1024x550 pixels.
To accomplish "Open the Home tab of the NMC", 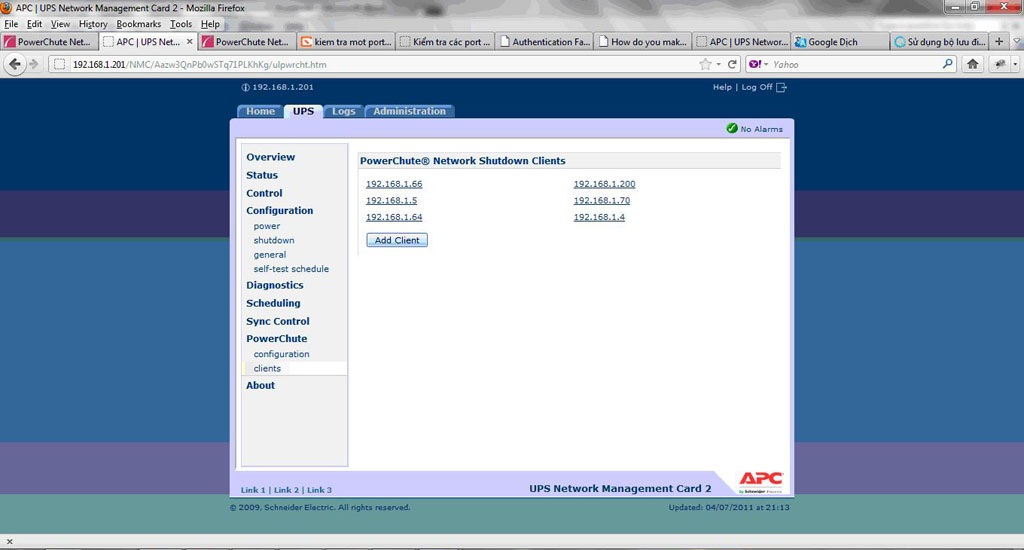I will click(260, 111).
